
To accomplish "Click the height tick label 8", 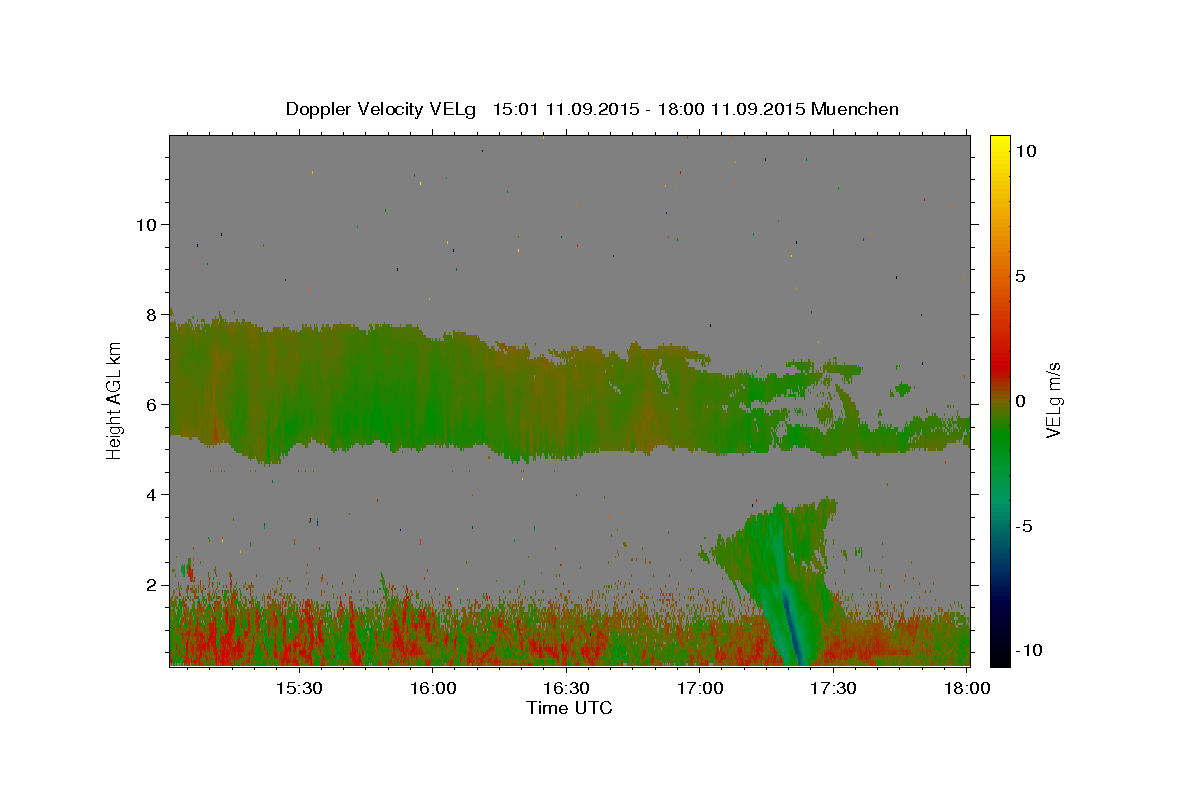I will [x=152, y=314].
